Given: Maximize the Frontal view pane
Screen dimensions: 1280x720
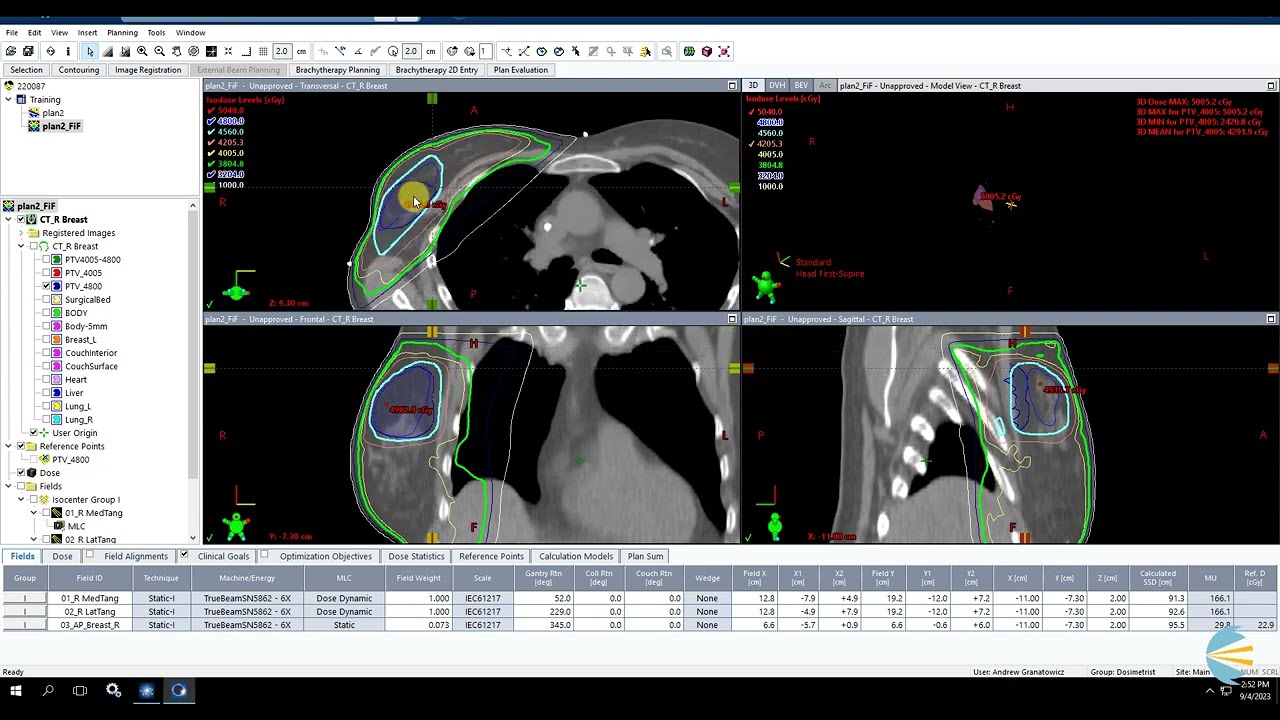Looking at the screenshot, I should coord(732,319).
